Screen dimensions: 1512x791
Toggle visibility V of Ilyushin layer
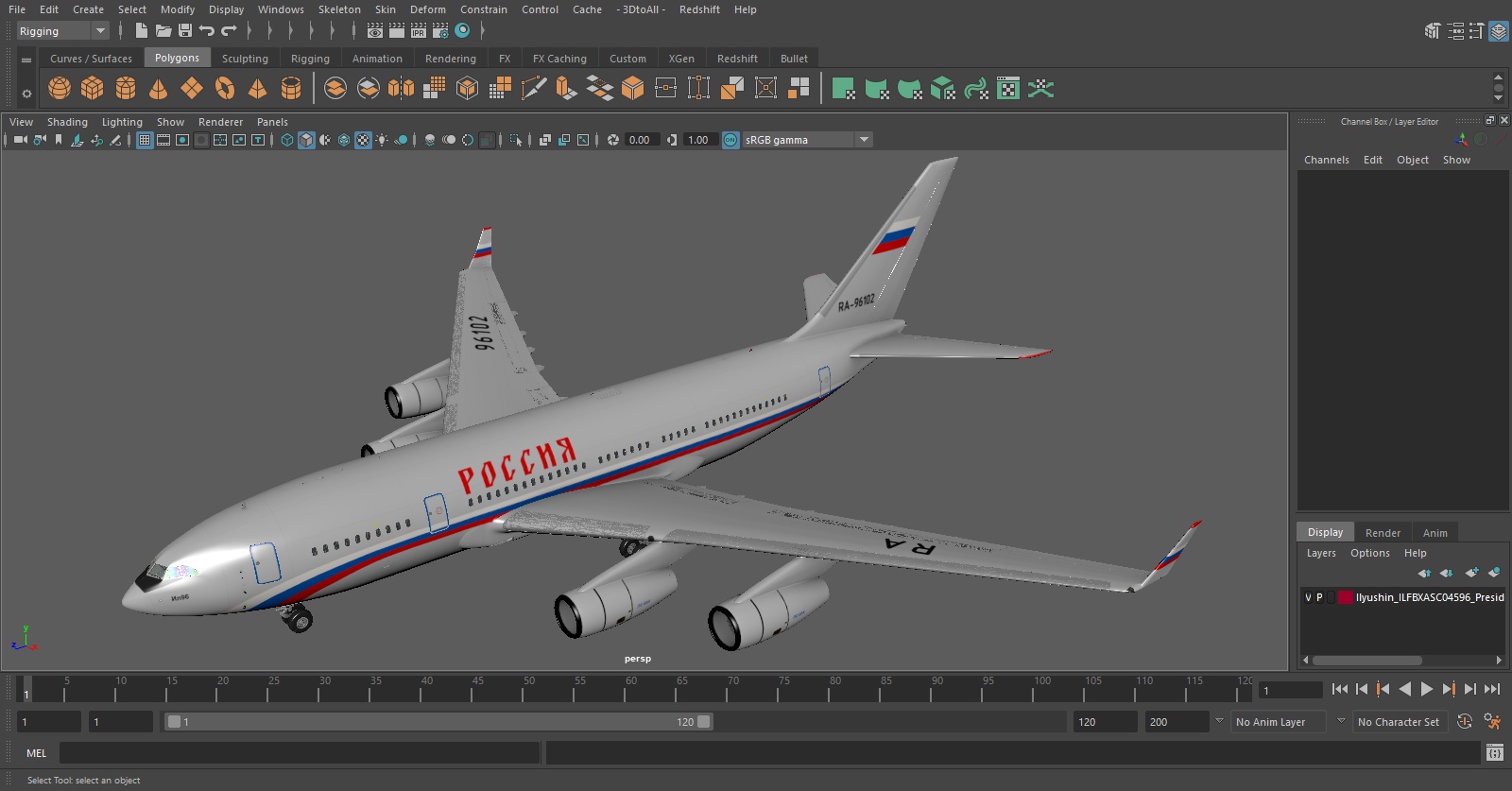(x=1308, y=597)
